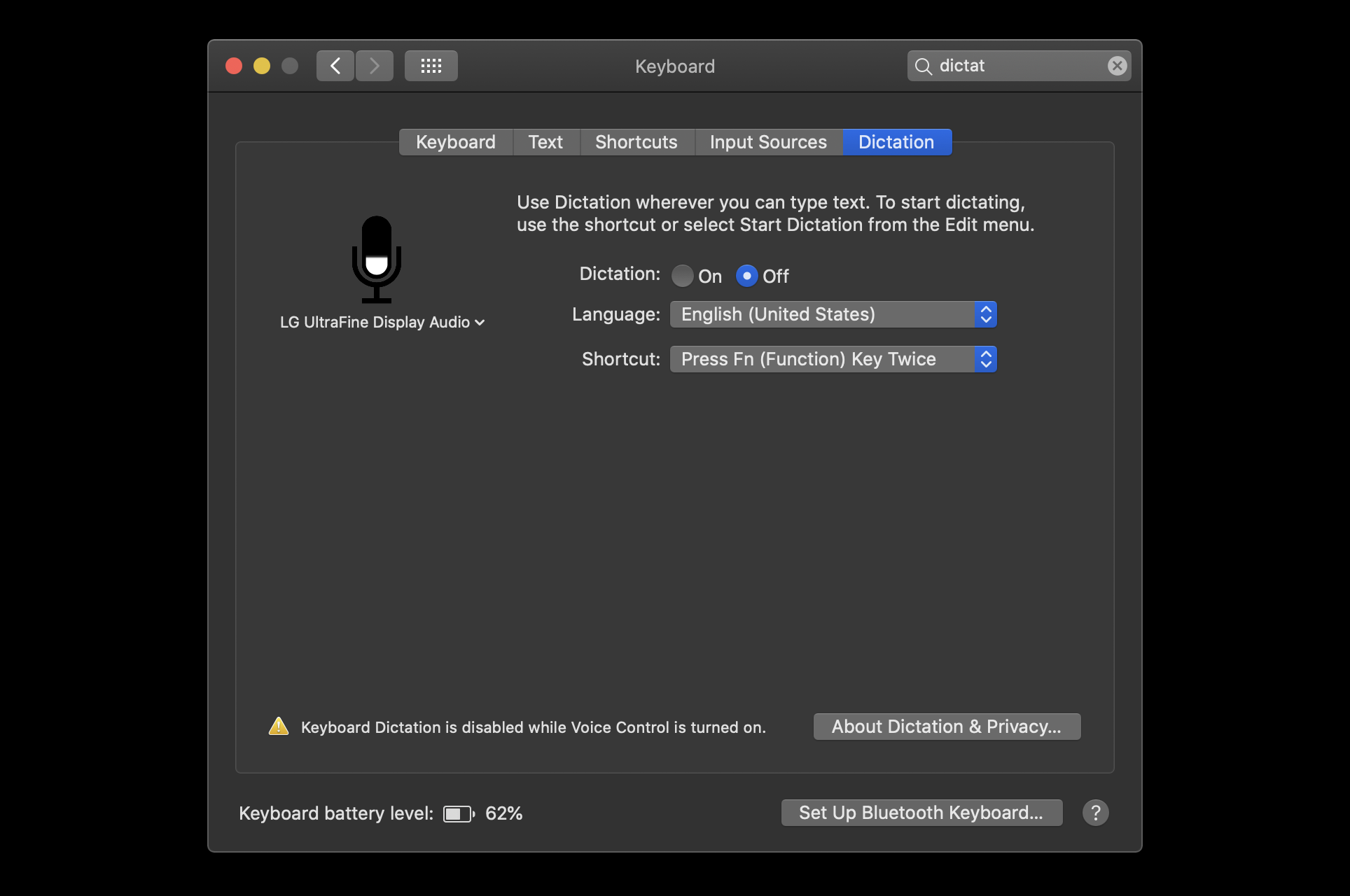
Task: Click the yellow warning triangle icon
Action: point(279,726)
